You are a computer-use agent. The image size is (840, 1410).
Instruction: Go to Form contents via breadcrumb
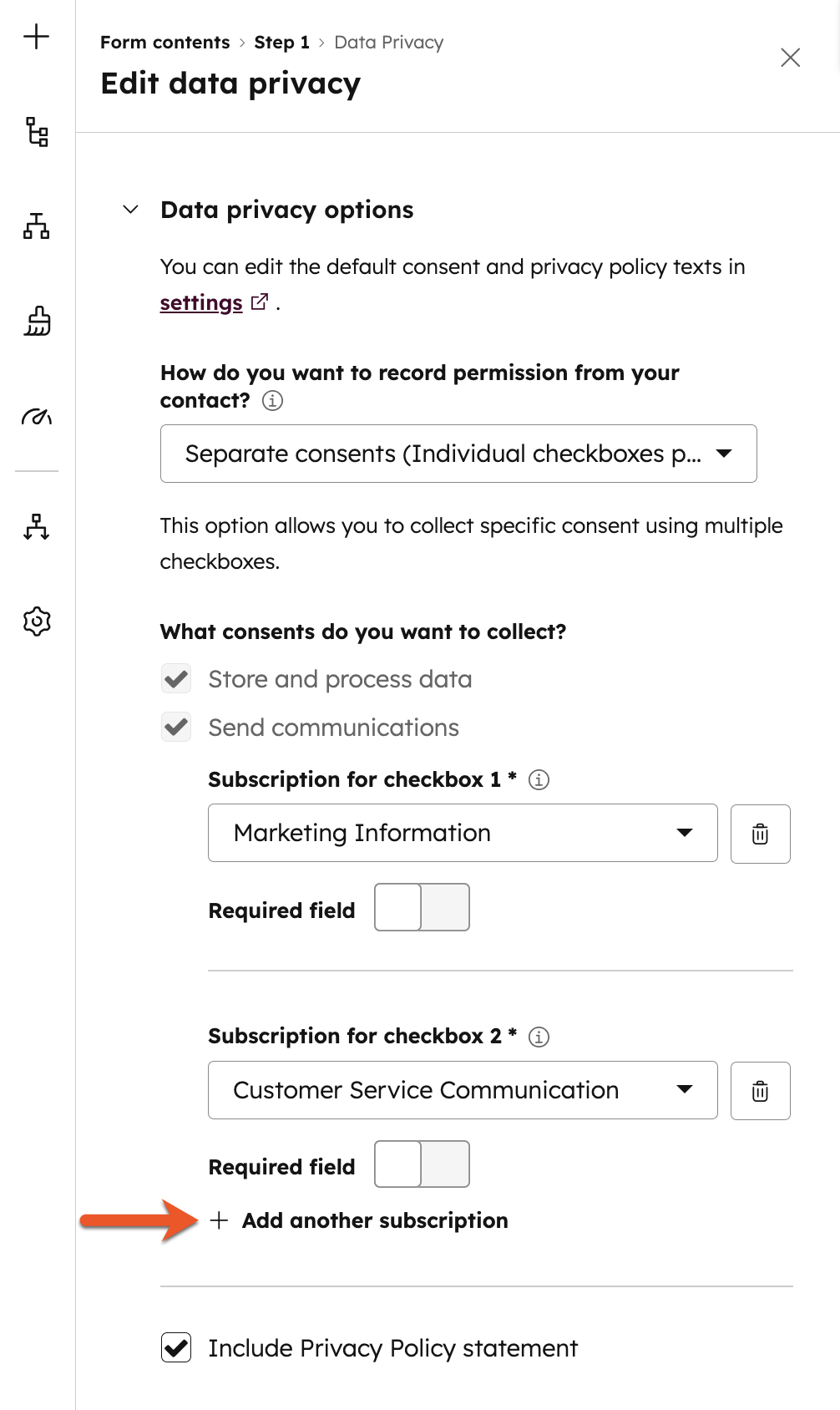(x=164, y=42)
